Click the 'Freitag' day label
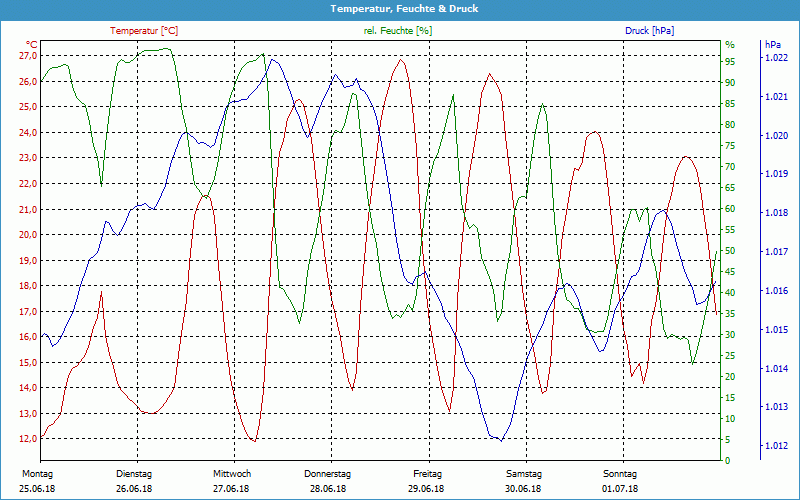 click(x=428, y=473)
